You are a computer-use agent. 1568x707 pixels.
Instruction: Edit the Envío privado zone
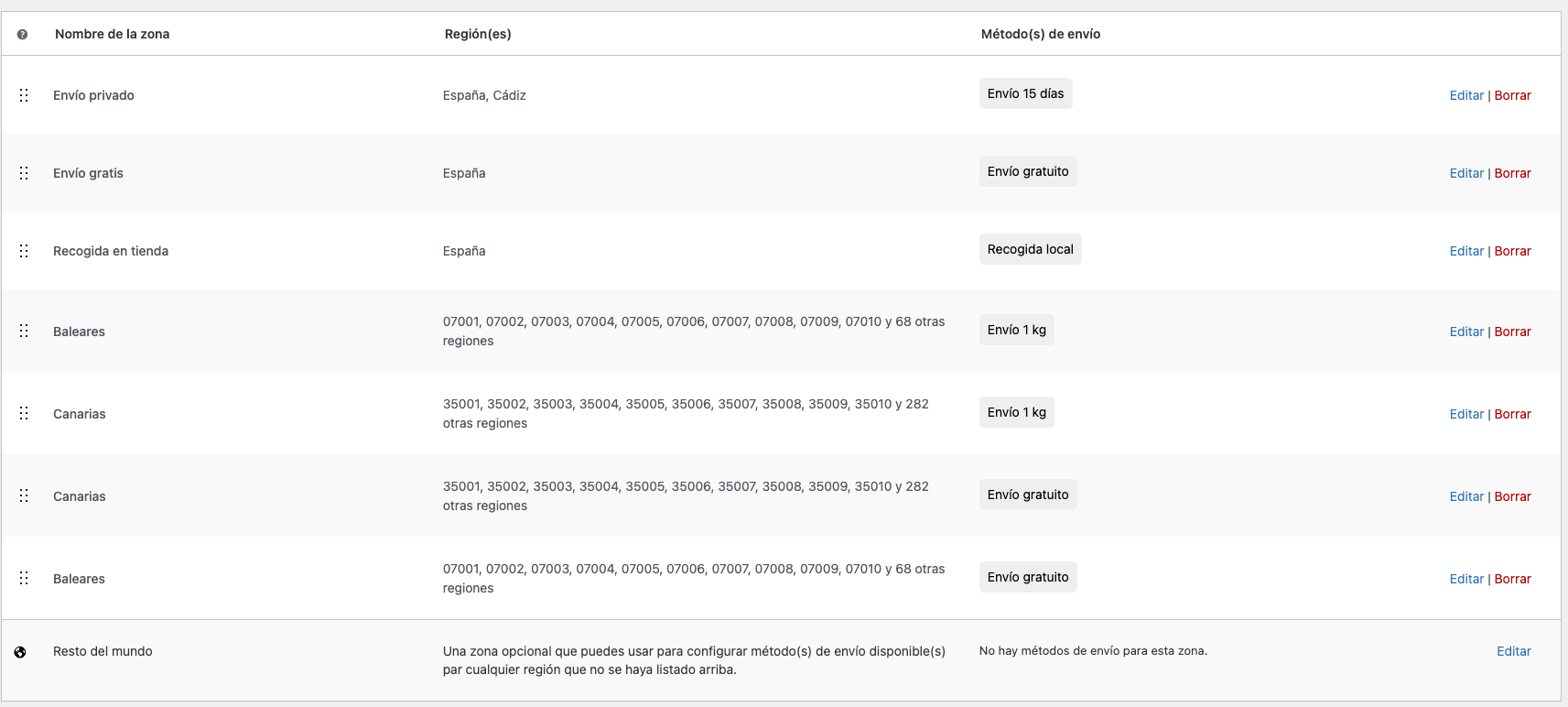click(1466, 95)
